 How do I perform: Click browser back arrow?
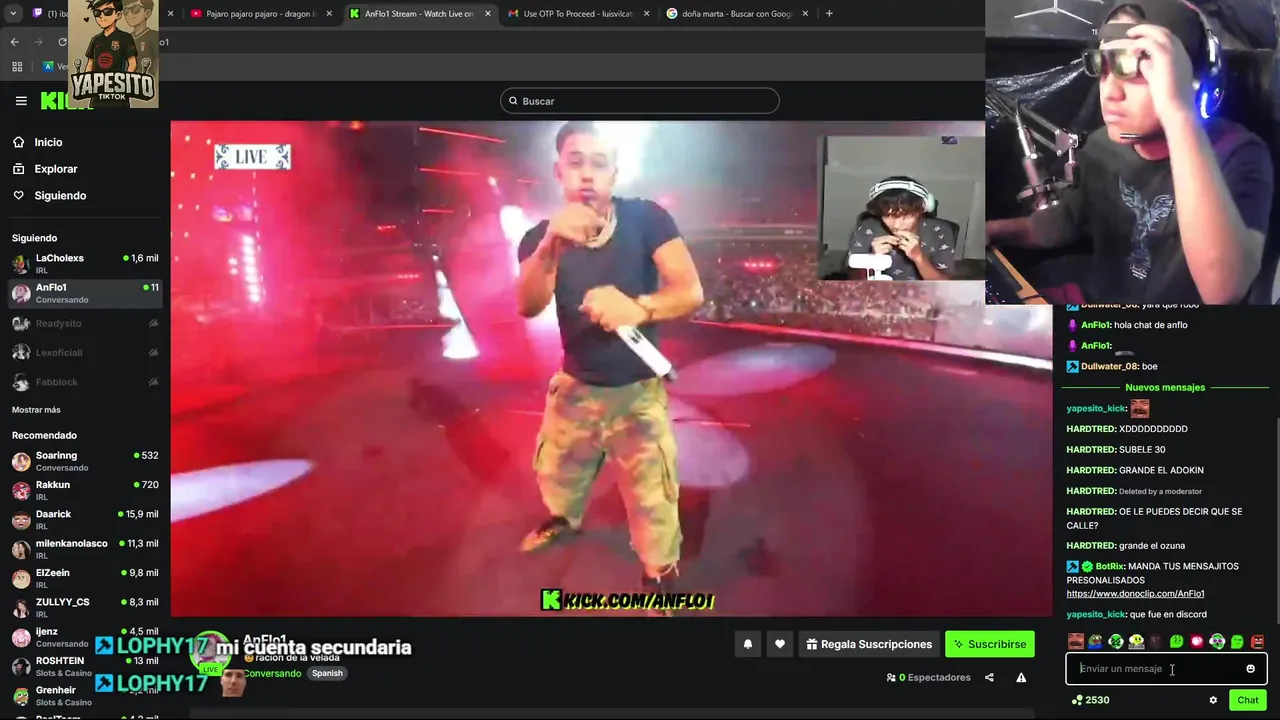(x=14, y=42)
